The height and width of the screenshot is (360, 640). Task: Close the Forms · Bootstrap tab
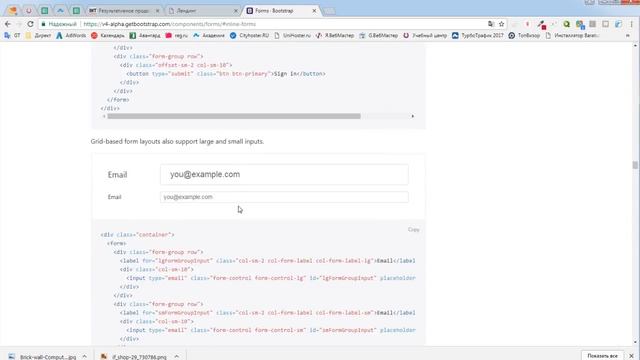314,11
